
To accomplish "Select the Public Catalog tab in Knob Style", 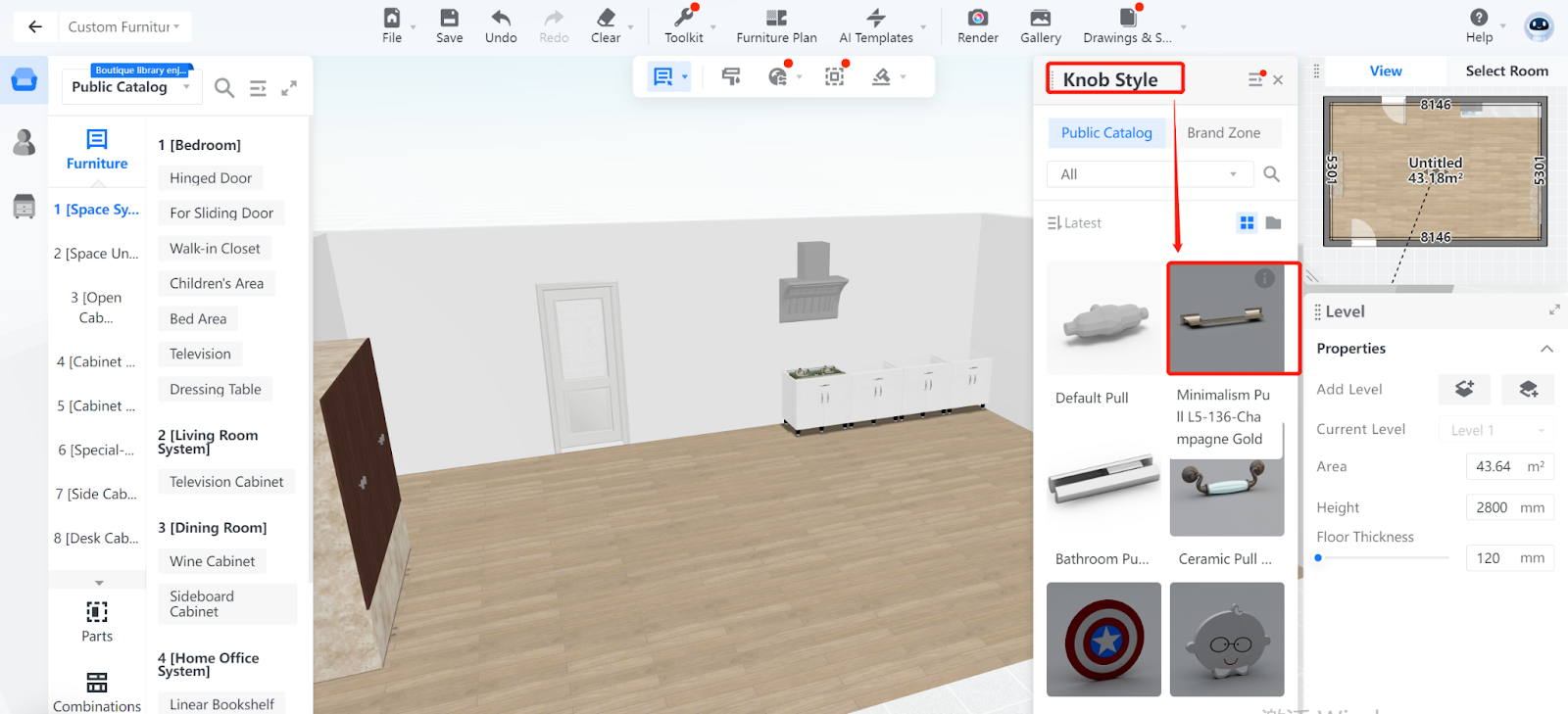I will pos(1106,133).
